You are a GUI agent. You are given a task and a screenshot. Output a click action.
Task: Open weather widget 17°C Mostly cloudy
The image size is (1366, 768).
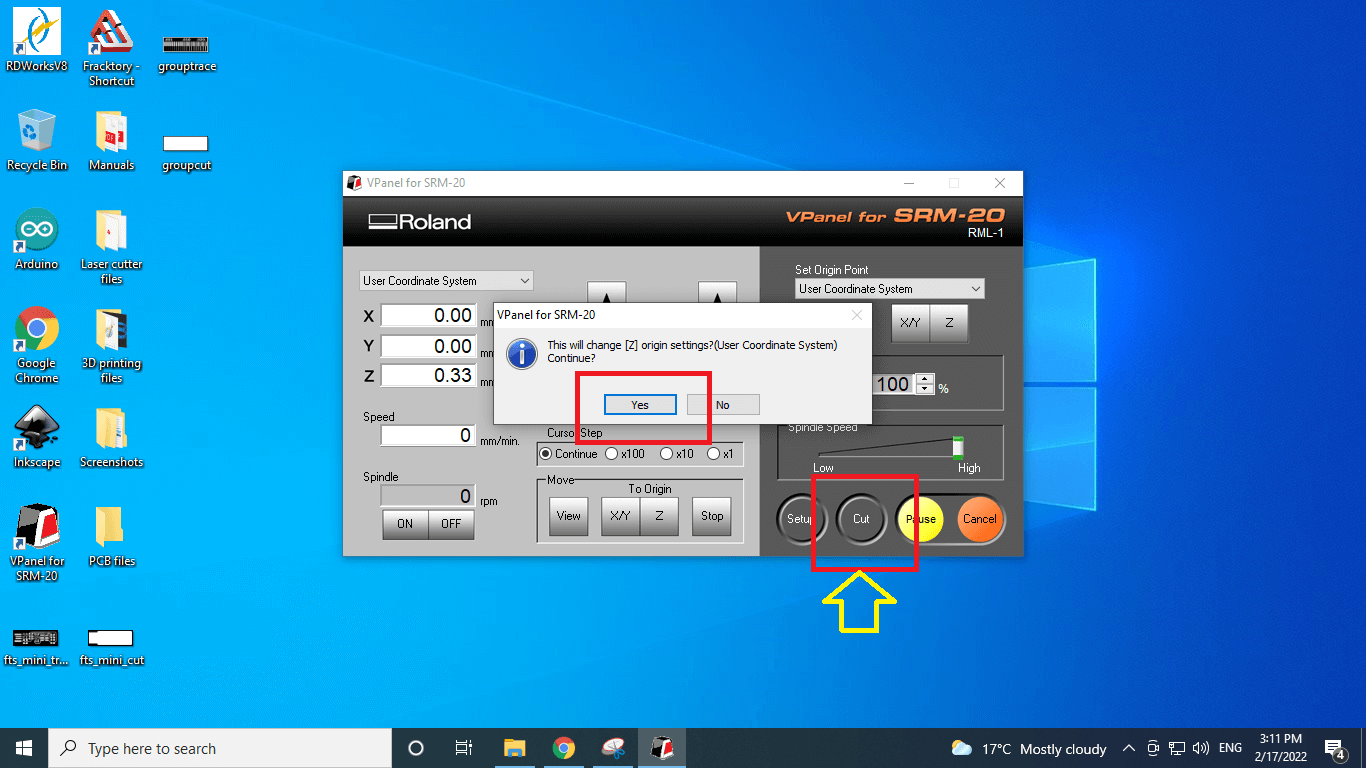(x=1029, y=748)
